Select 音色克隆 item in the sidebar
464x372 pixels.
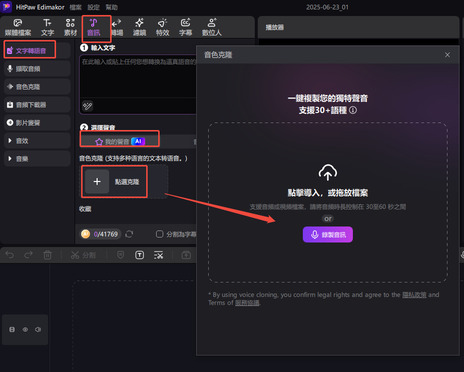tap(37, 87)
